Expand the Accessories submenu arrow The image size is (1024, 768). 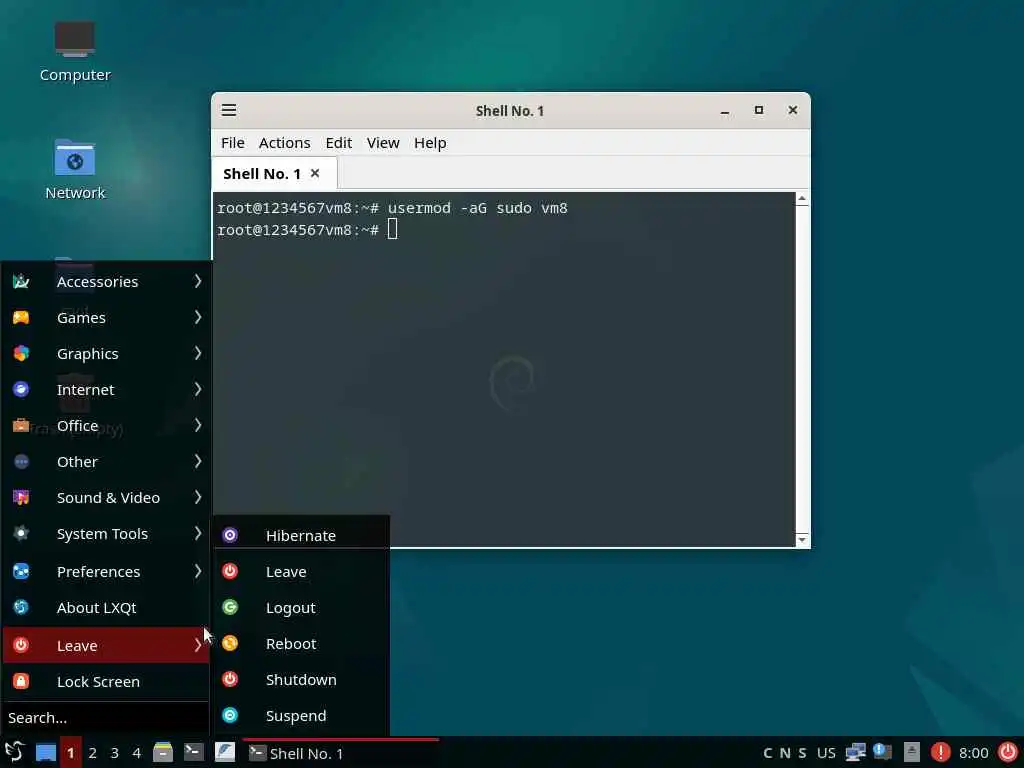click(x=197, y=281)
